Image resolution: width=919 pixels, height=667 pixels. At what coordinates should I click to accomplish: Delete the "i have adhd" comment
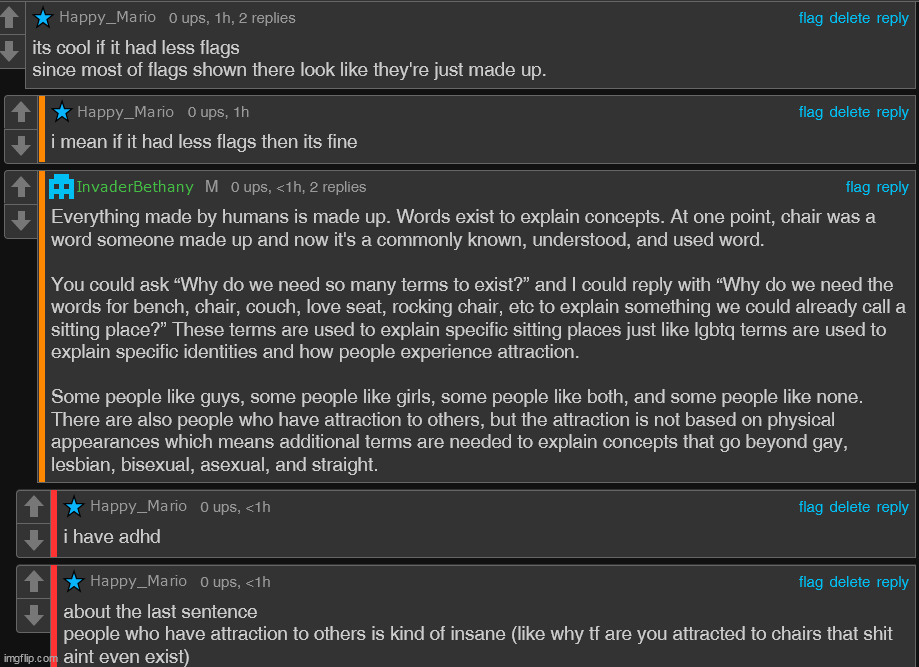tap(849, 507)
